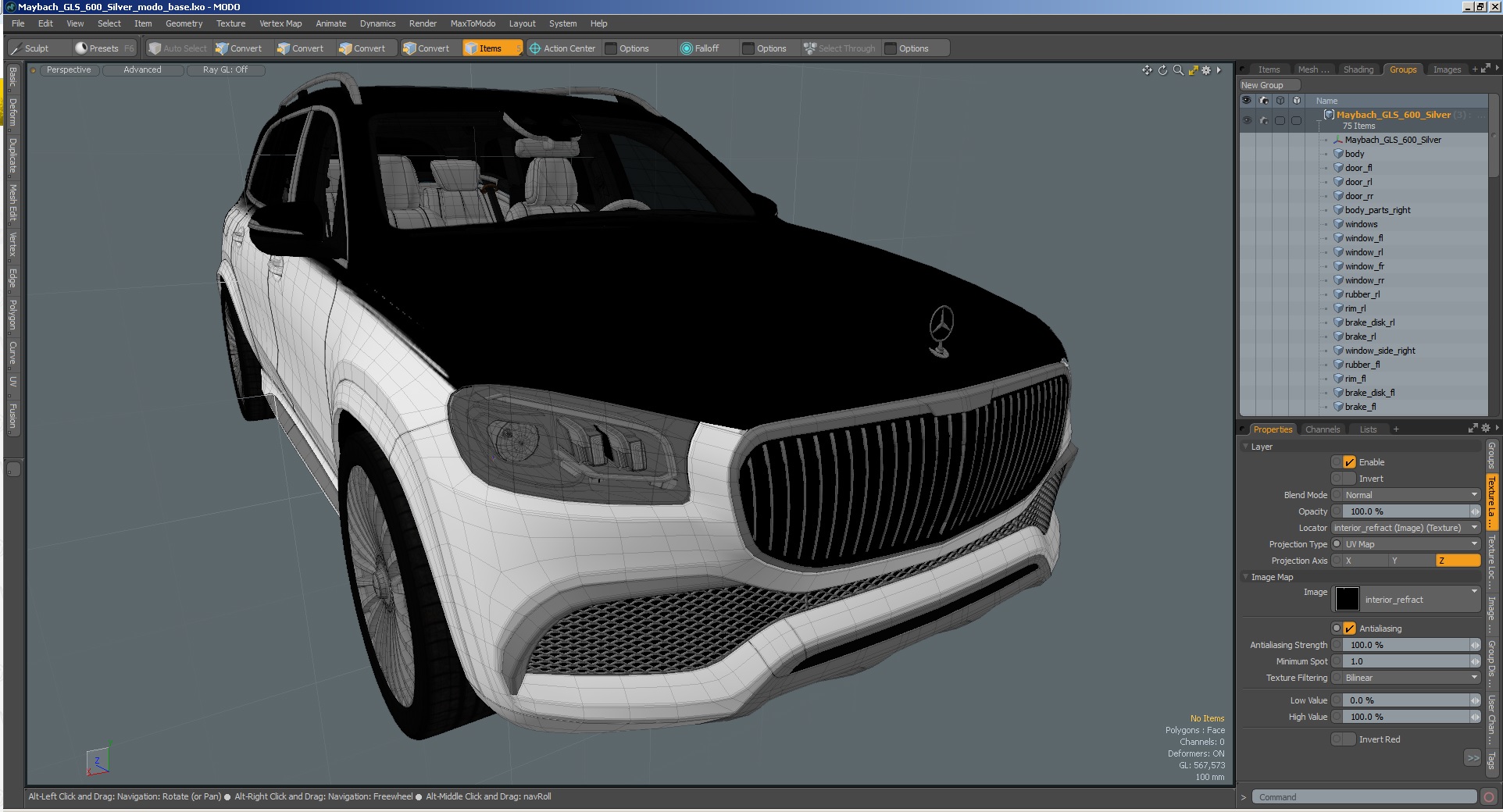
Task: Click the New Group button
Action: pos(1269,85)
